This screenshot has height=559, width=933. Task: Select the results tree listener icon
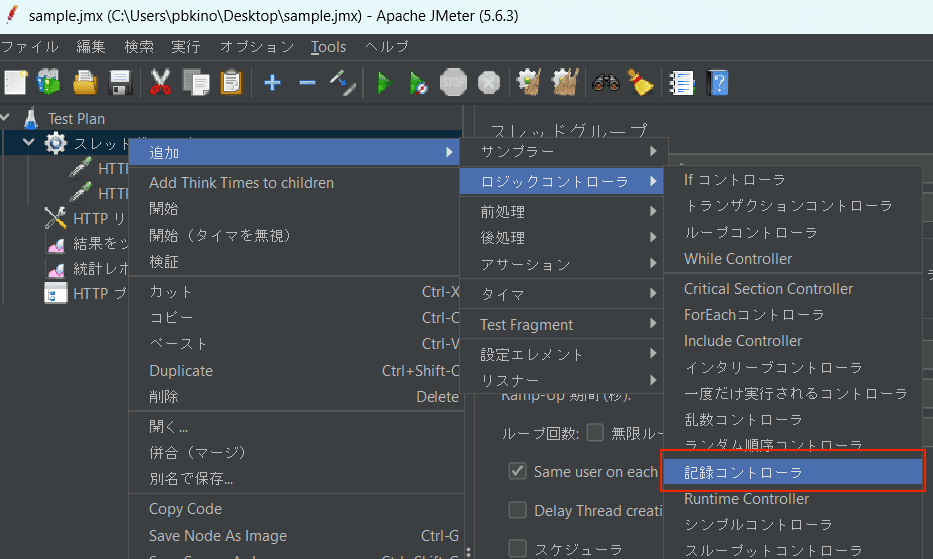tap(55, 243)
